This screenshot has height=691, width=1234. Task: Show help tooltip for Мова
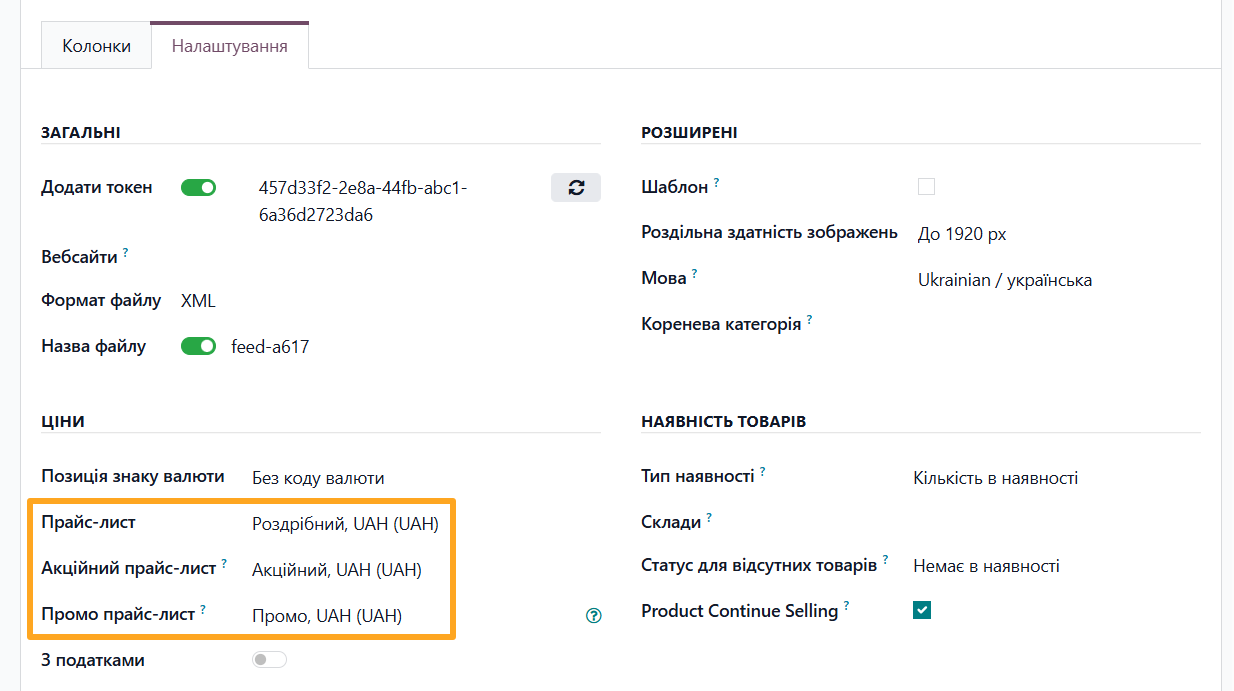click(x=695, y=273)
